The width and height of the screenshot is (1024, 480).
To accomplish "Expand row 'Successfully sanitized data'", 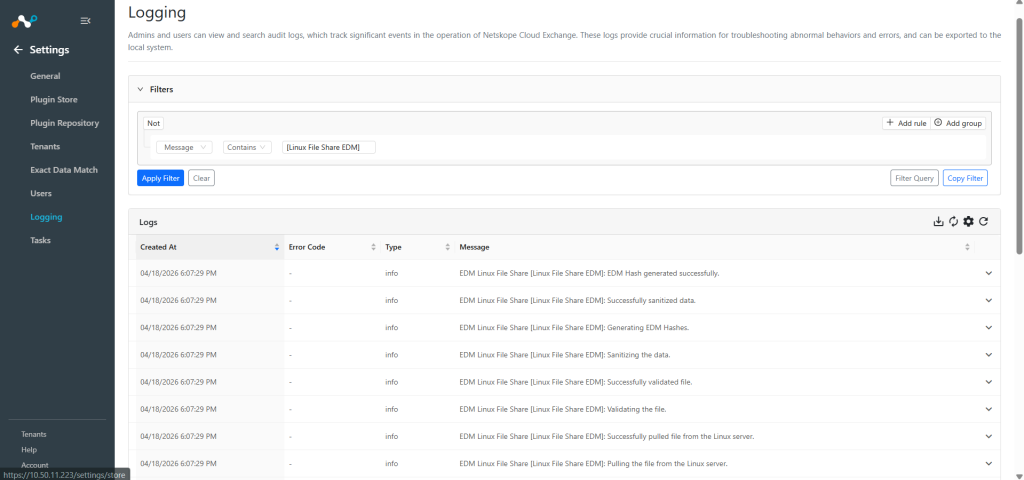I will coord(988,300).
